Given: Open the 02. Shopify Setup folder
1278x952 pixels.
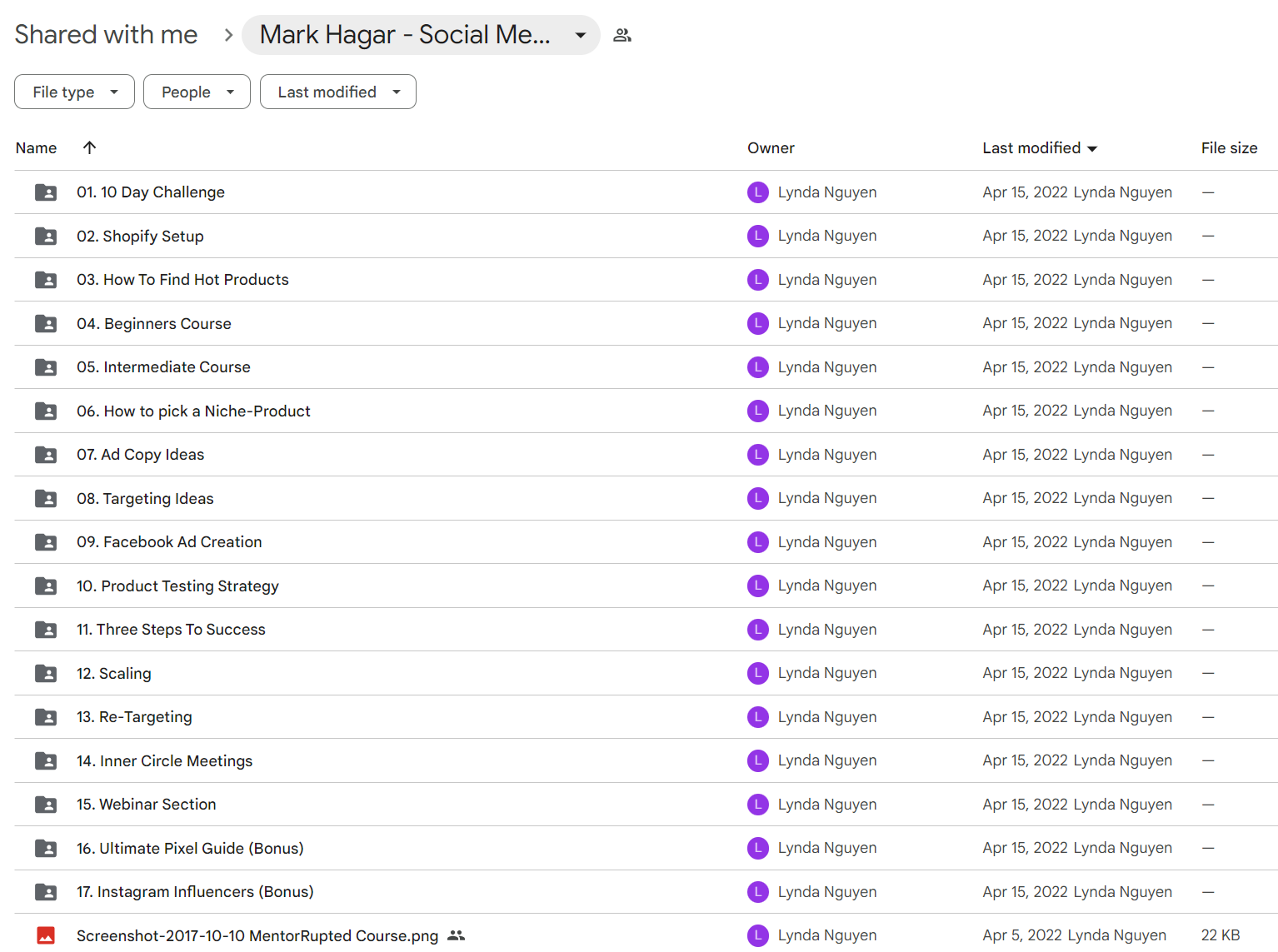Looking at the screenshot, I should (140, 236).
